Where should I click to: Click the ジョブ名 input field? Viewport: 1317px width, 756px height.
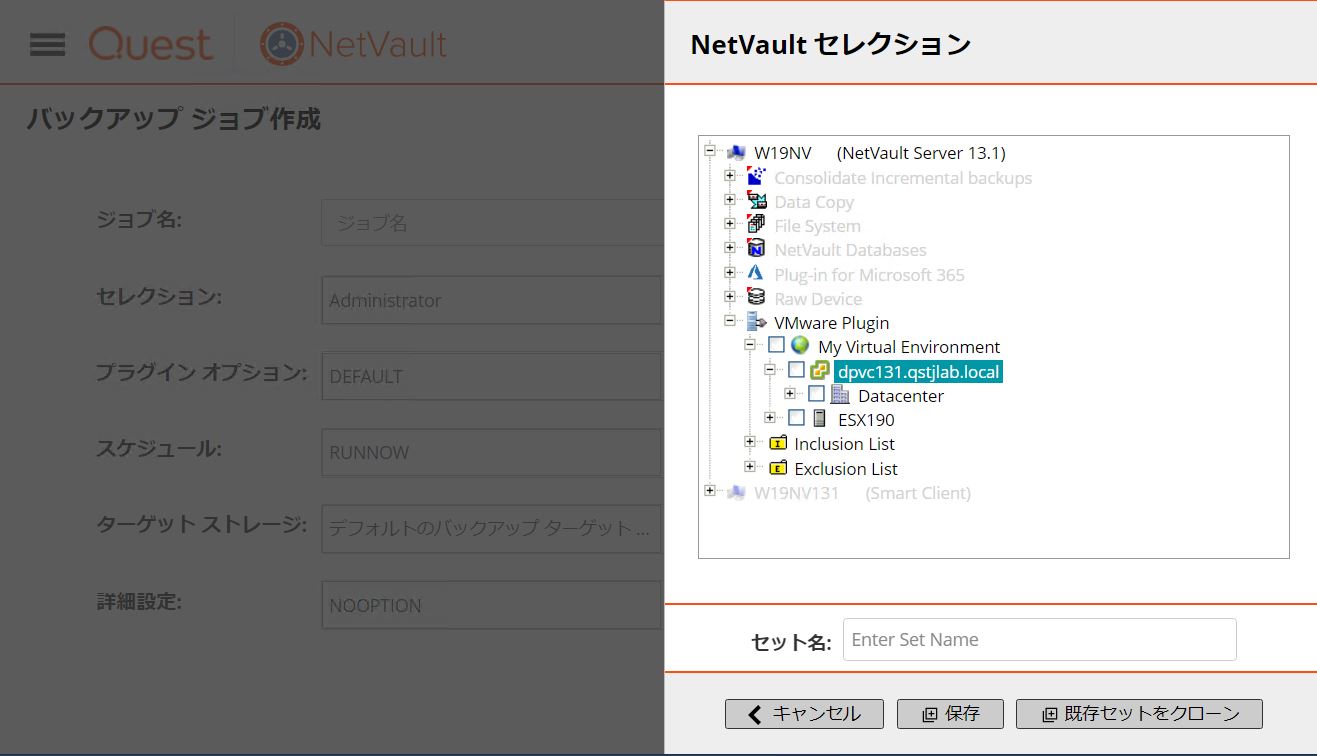(492, 223)
